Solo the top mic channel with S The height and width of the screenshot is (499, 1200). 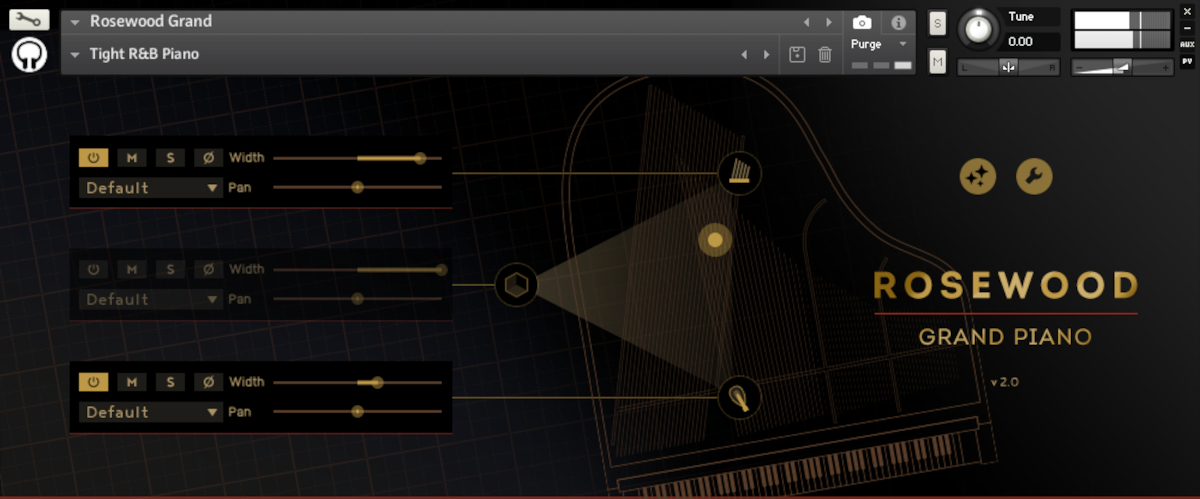(170, 158)
